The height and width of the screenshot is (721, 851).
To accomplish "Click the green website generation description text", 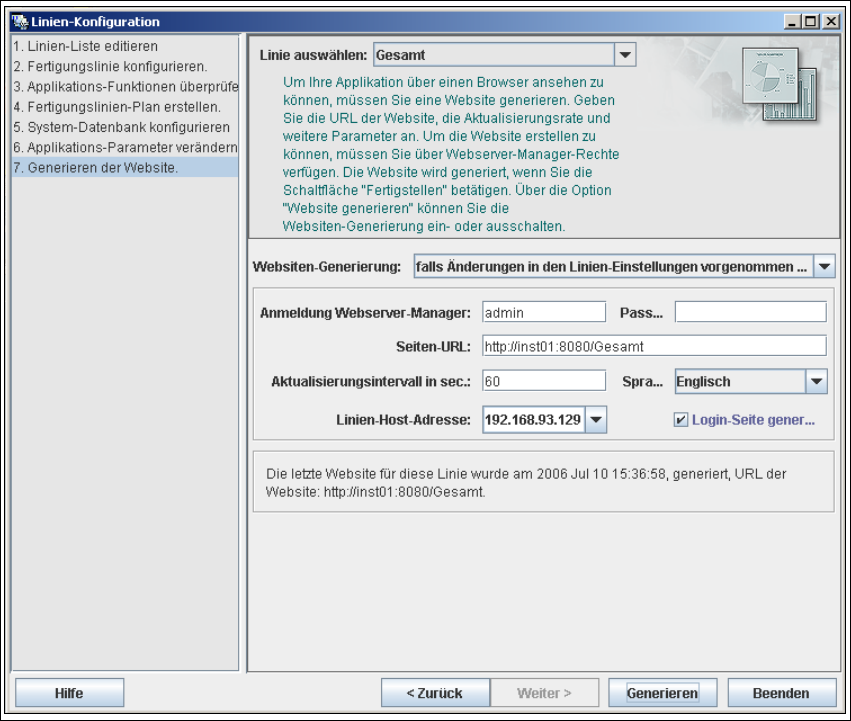I will coord(450,154).
